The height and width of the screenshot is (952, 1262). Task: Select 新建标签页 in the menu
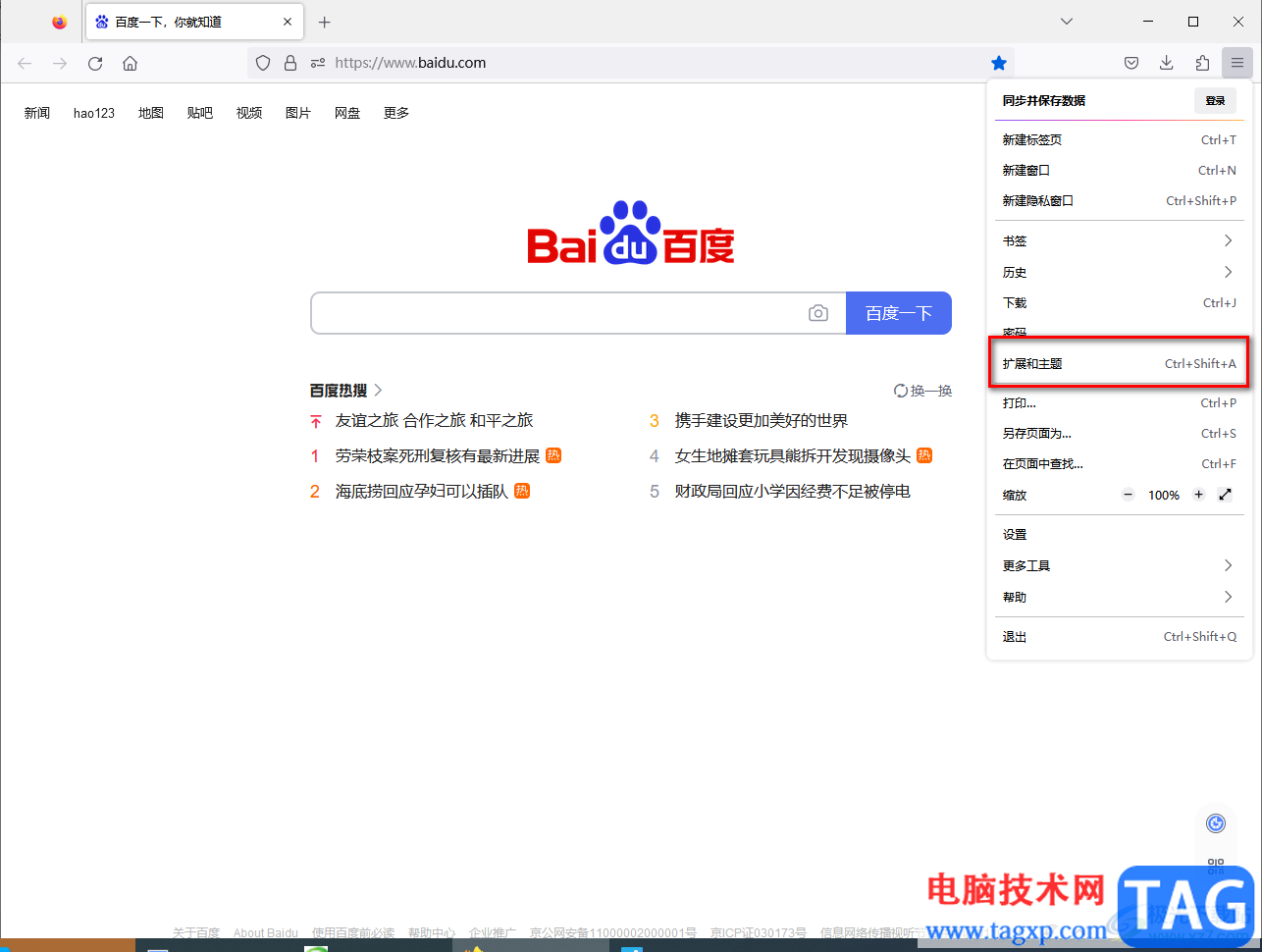tap(1119, 140)
